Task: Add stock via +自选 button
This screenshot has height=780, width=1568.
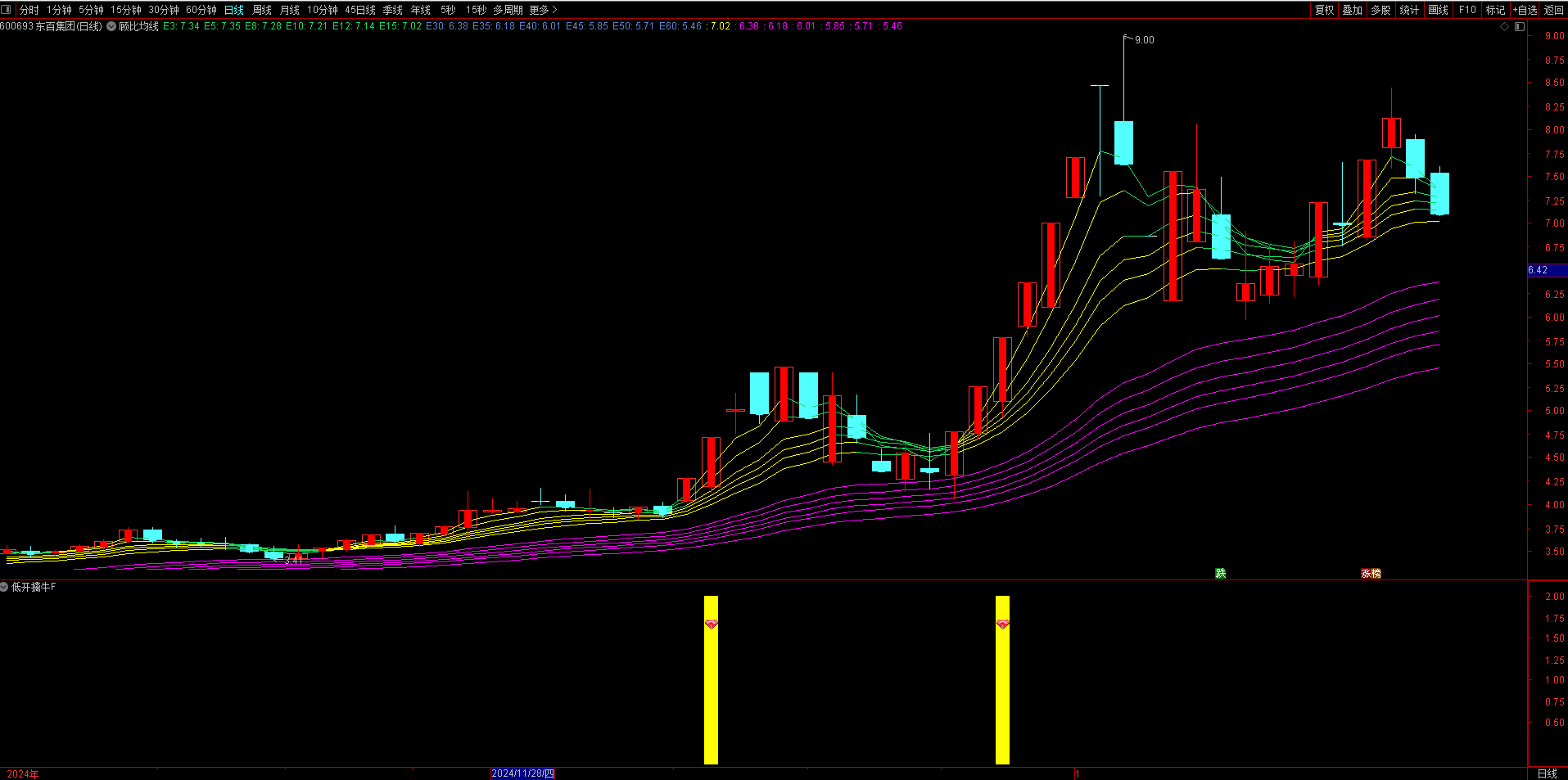Action: [x=1525, y=10]
